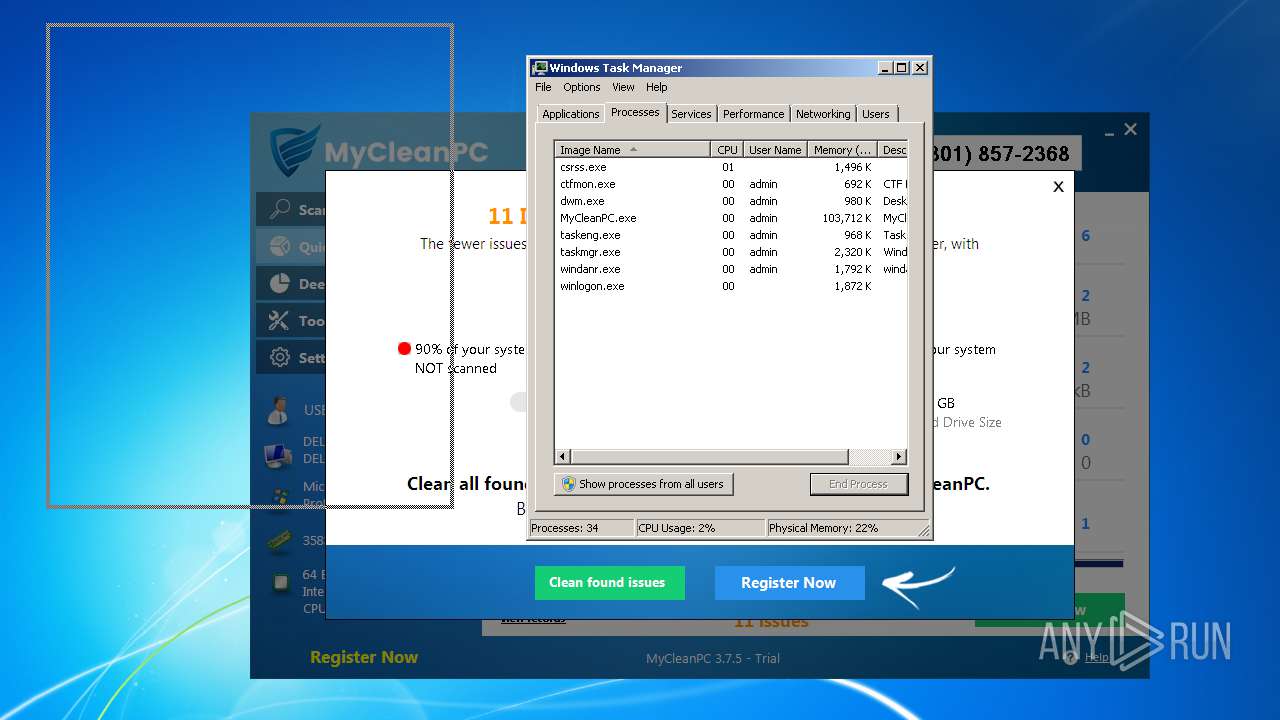The width and height of the screenshot is (1280, 720).
Task: Open the Help menu in Task Manager
Action: tap(656, 87)
